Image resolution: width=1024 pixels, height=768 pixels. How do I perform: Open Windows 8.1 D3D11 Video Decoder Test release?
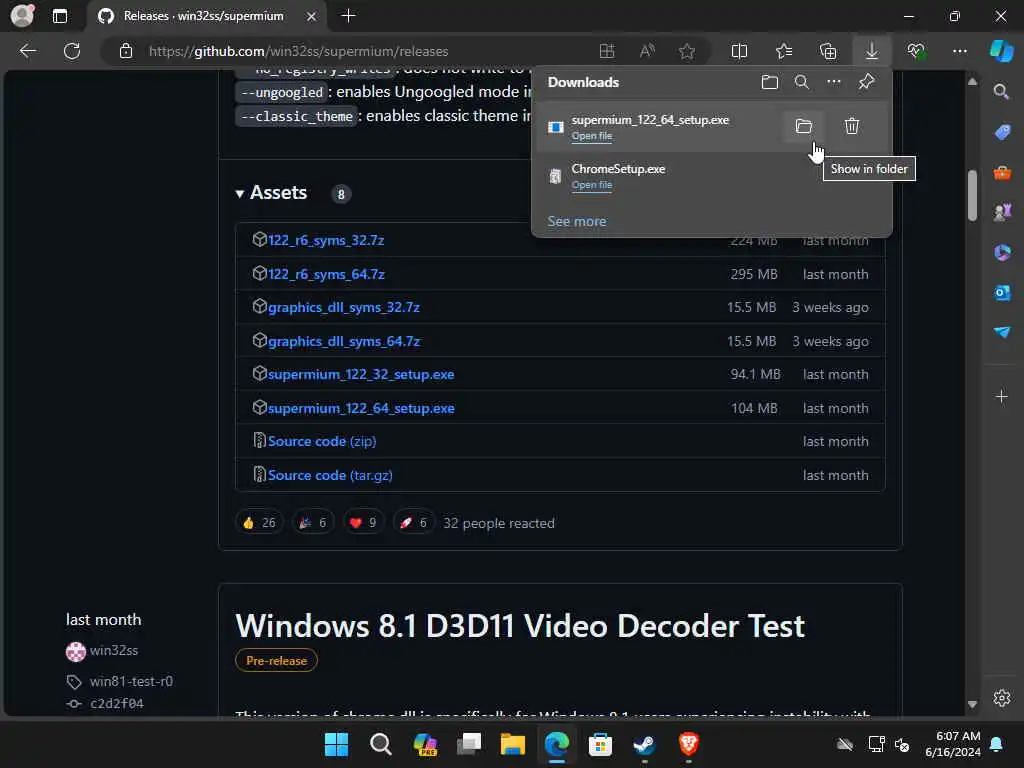(x=520, y=626)
